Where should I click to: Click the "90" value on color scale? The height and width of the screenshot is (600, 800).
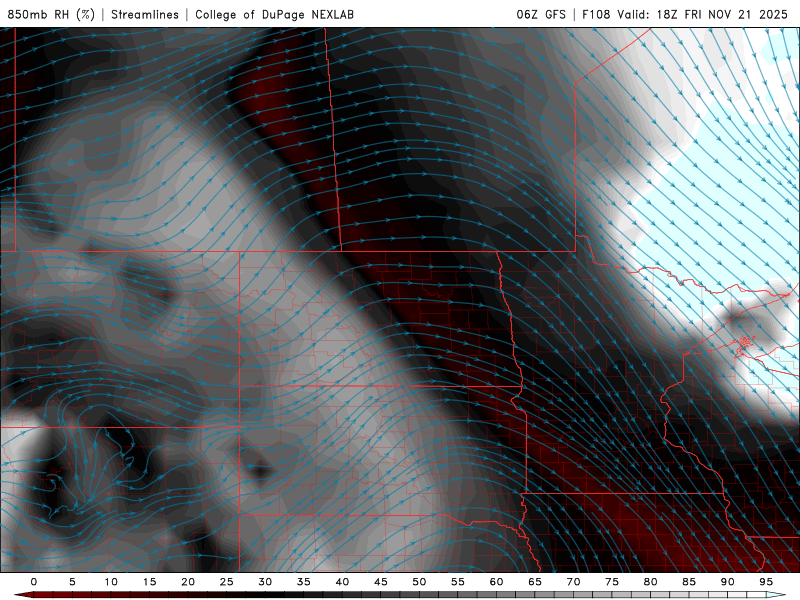pos(727,582)
